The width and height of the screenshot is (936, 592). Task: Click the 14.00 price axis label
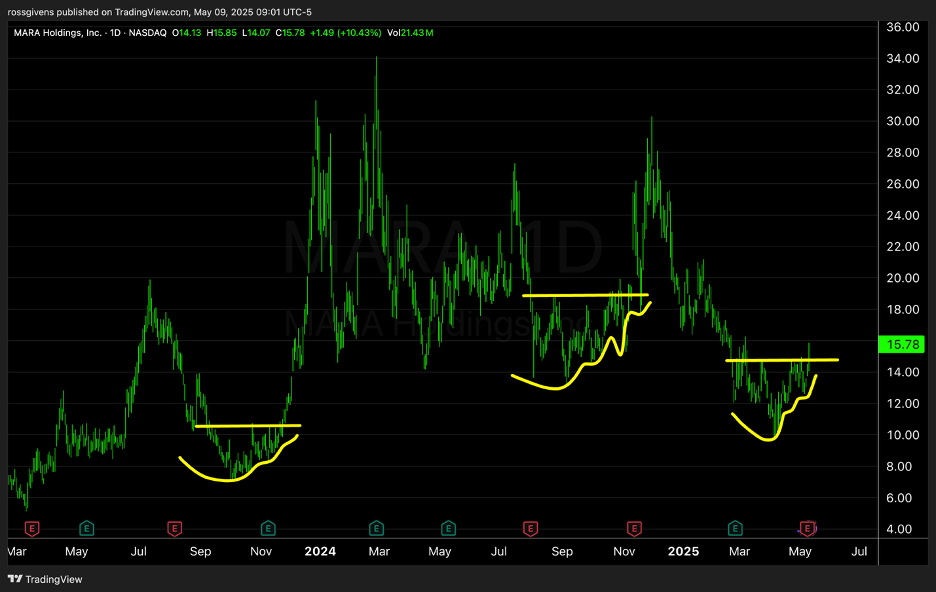pos(903,372)
